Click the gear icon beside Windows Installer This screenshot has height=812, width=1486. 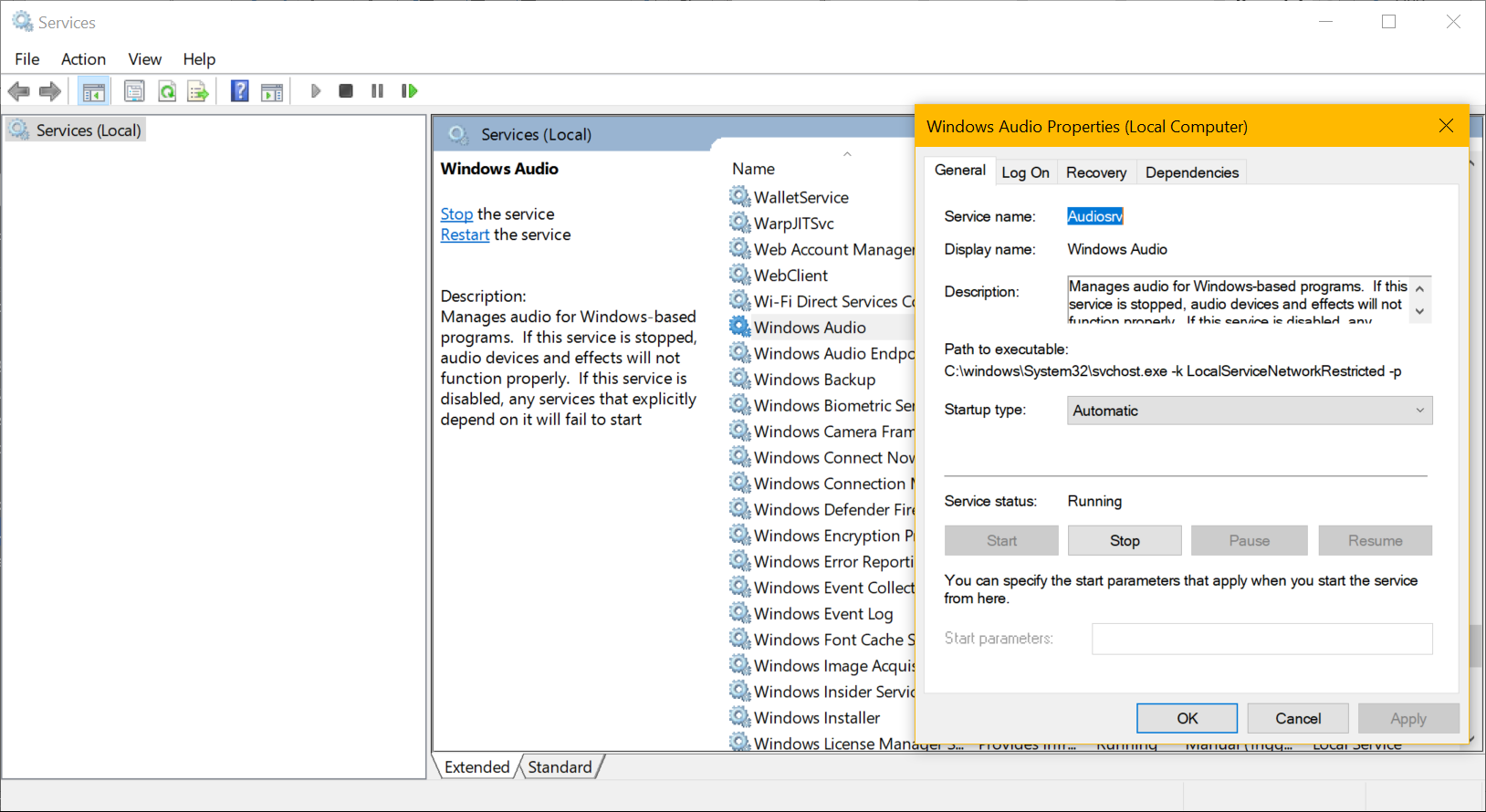click(740, 717)
